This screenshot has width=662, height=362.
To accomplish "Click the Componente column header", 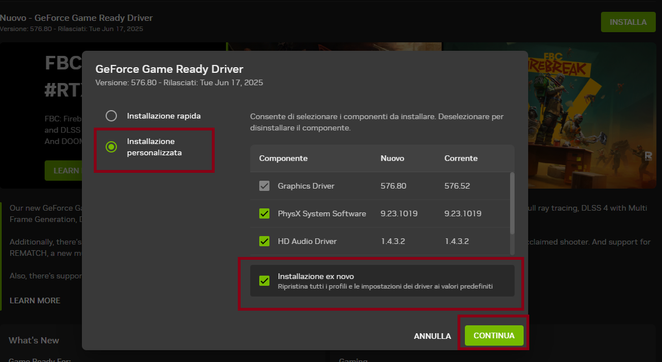I will tap(283, 158).
